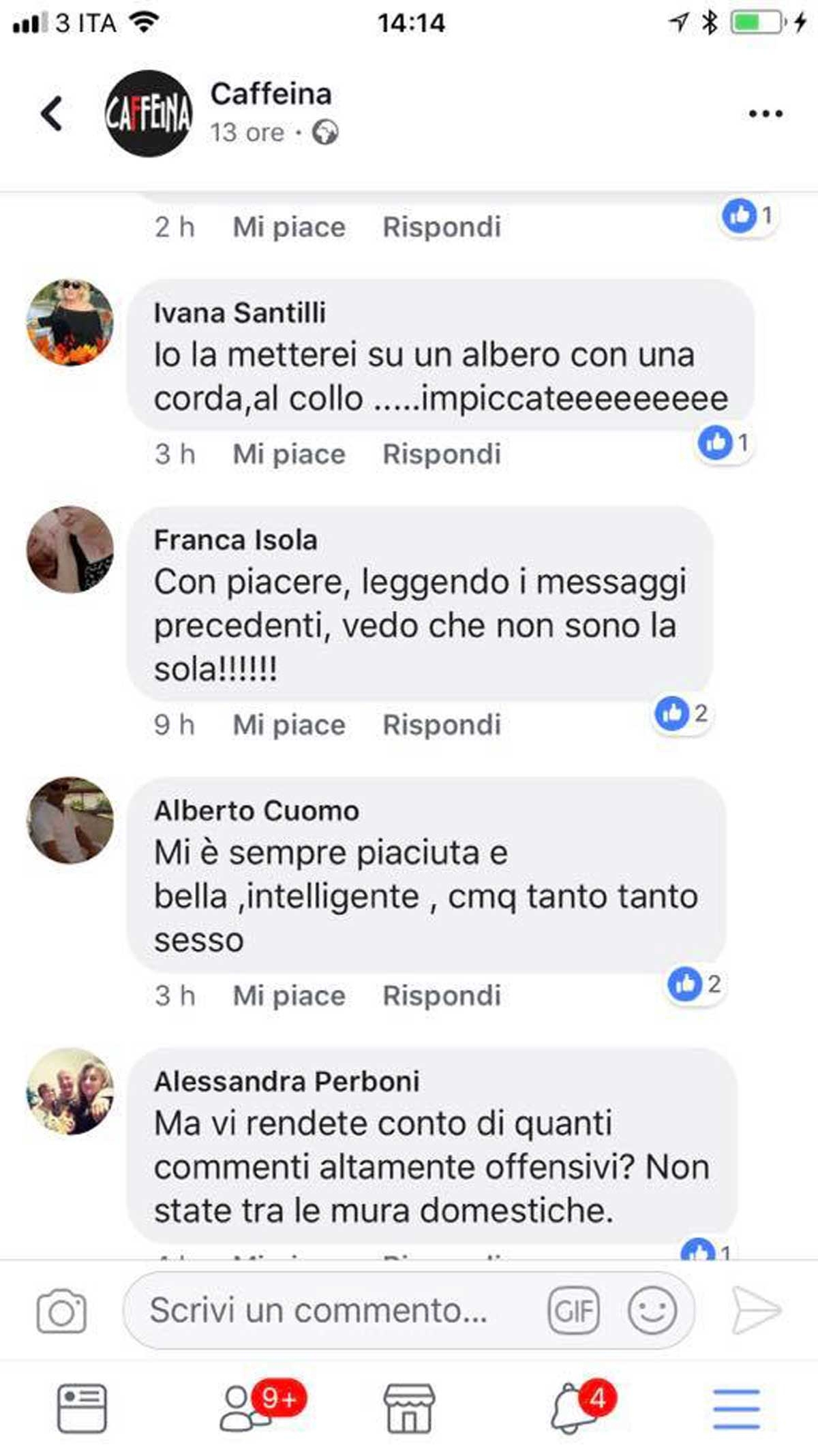Tap the send comment arrow icon
Image resolution: width=818 pixels, height=1456 pixels.
(755, 1310)
